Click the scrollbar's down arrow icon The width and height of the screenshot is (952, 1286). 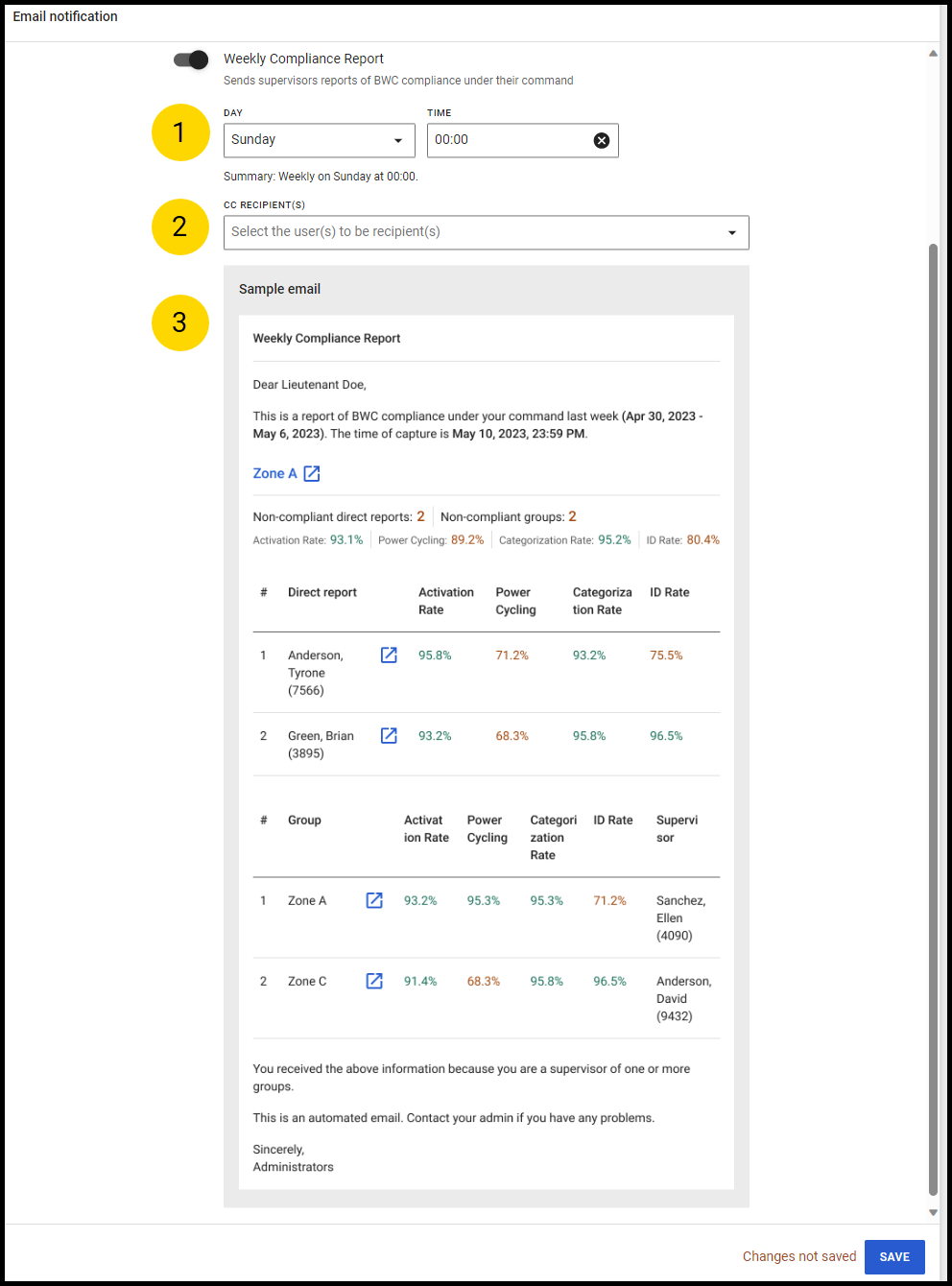click(933, 1211)
